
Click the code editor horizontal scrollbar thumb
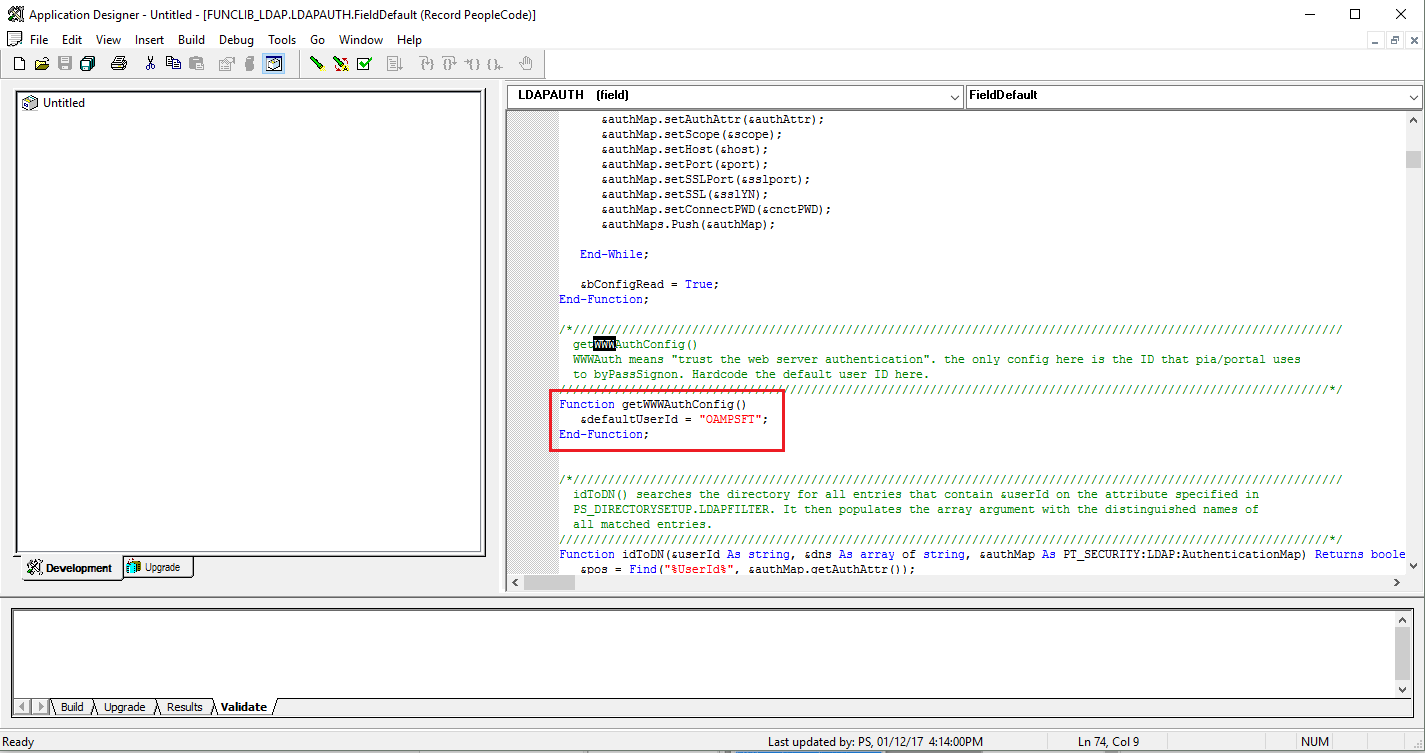pyautogui.click(x=549, y=582)
